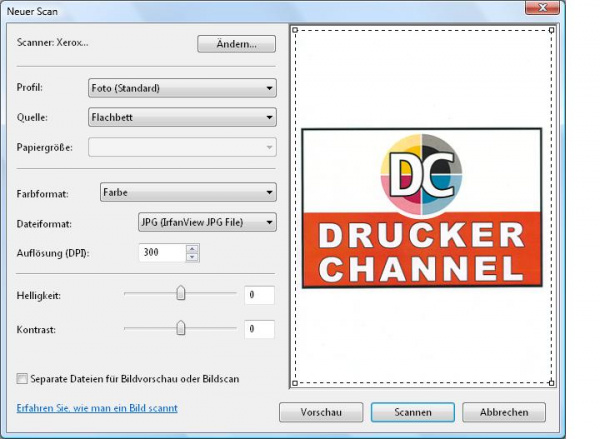600x439 pixels.
Task: Open the Profil dropdown
Action: click(182, 88)
